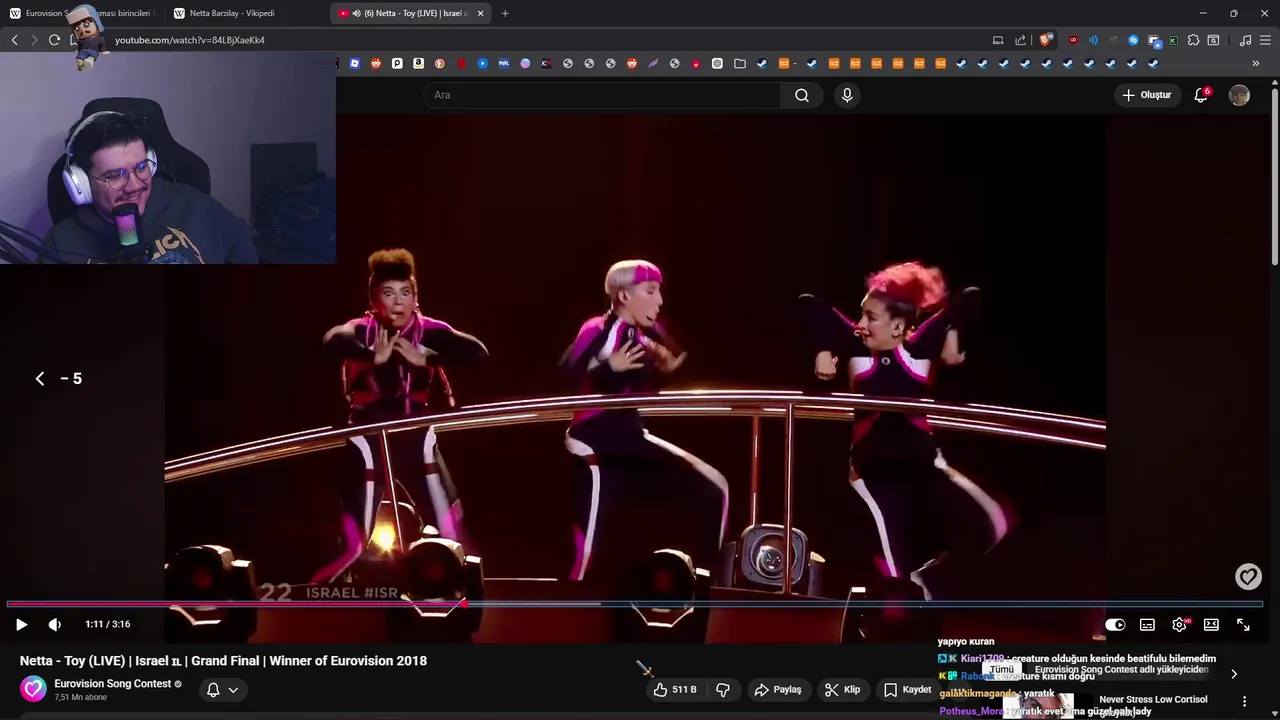
Task: Open the subtitles/captions control
Action: (x=1147, y=625)
